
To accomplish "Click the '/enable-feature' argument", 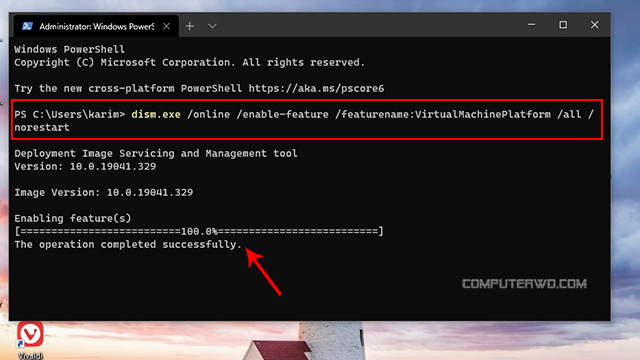I will 282,114.
